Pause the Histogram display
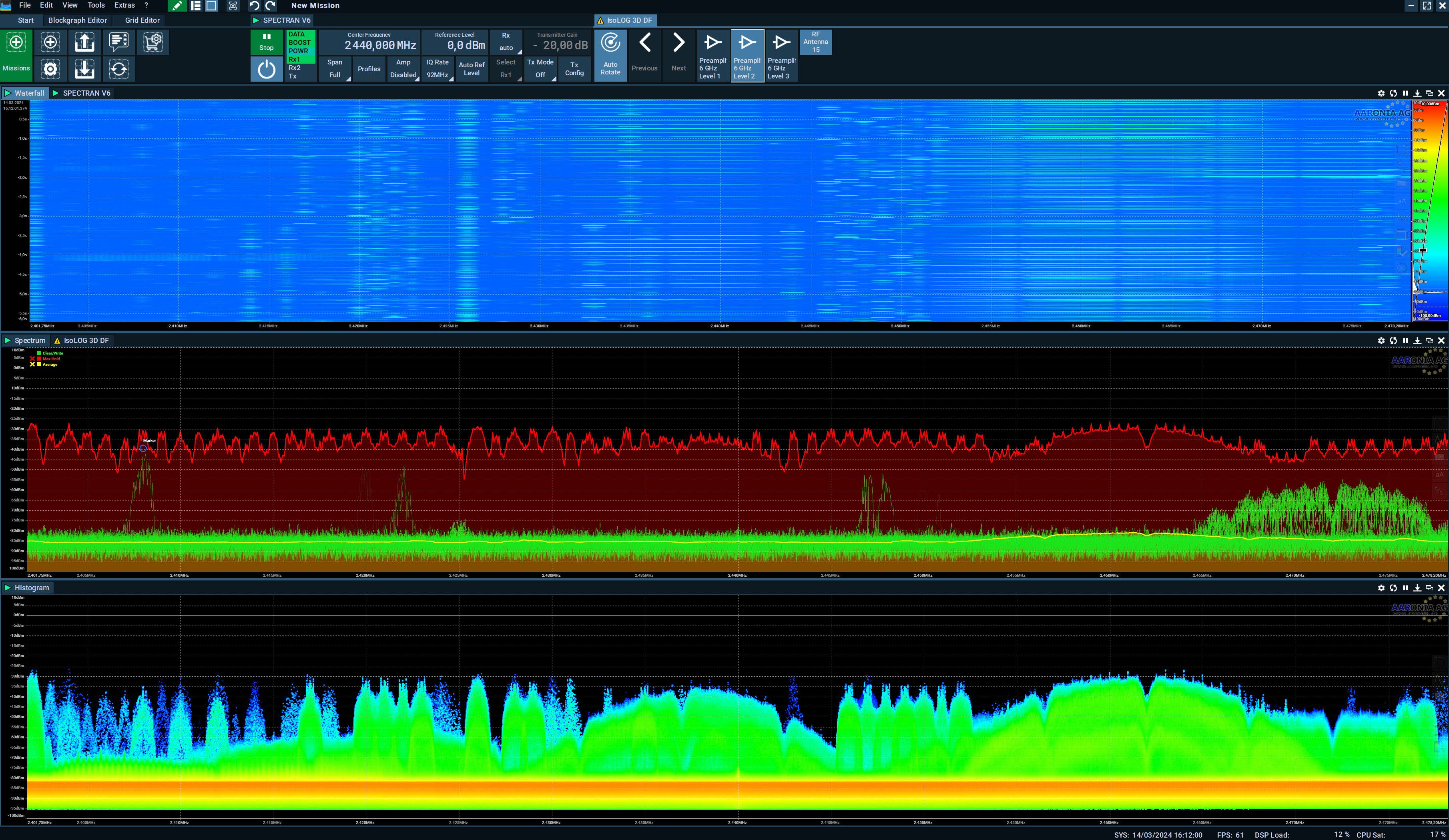The image size is (1449, 840). point(1405,587)
